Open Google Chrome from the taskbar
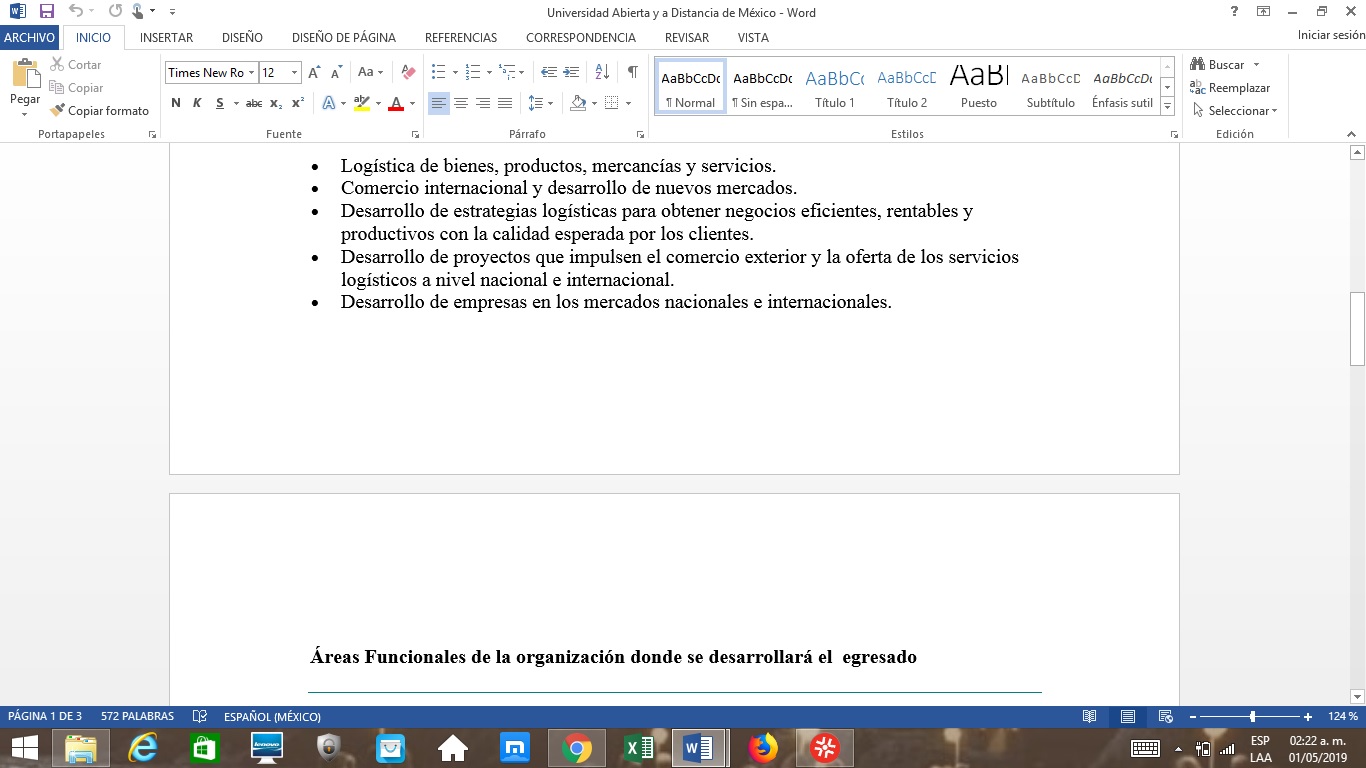Image resolution: width=1366 pixels, height=768 pixels. [x=576, y=748]
